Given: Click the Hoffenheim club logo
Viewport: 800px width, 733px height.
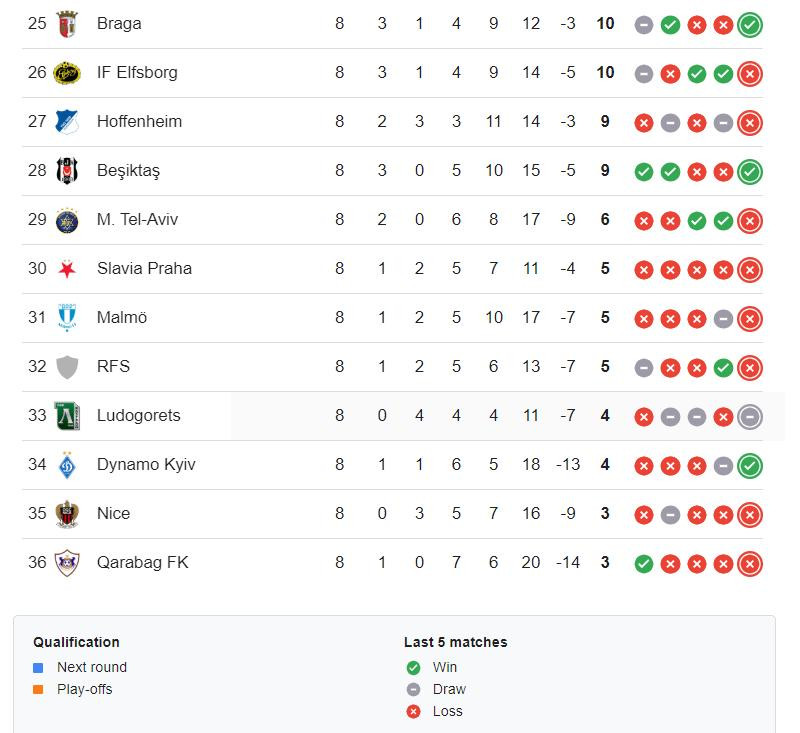Looking at the screenshot, I should pyautogui.click(x=67, y=122).
